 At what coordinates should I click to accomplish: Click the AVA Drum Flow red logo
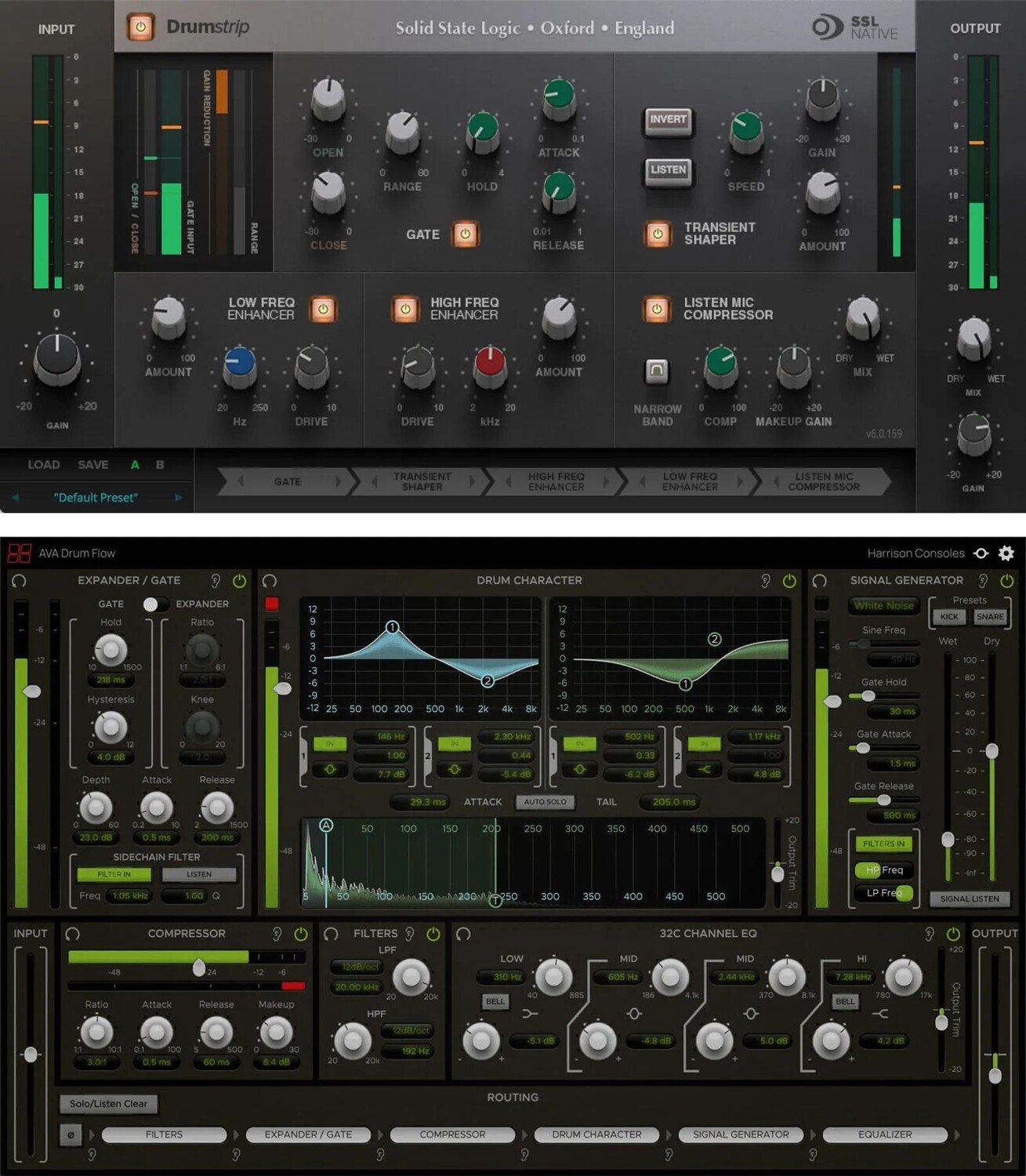point(19,554)
